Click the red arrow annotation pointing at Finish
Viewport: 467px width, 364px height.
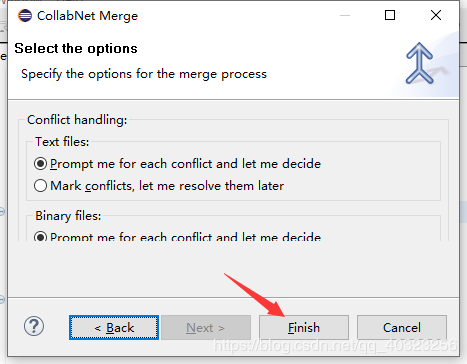[x=255, y=295]
